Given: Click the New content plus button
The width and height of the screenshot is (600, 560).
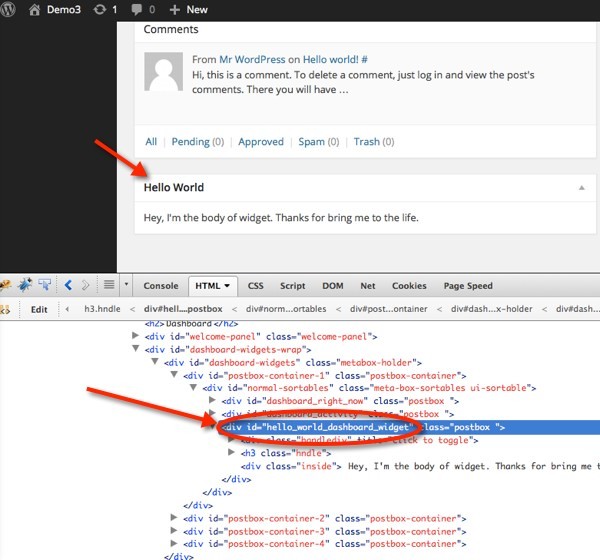Looking at the screenshot, I should click(189, 10).
